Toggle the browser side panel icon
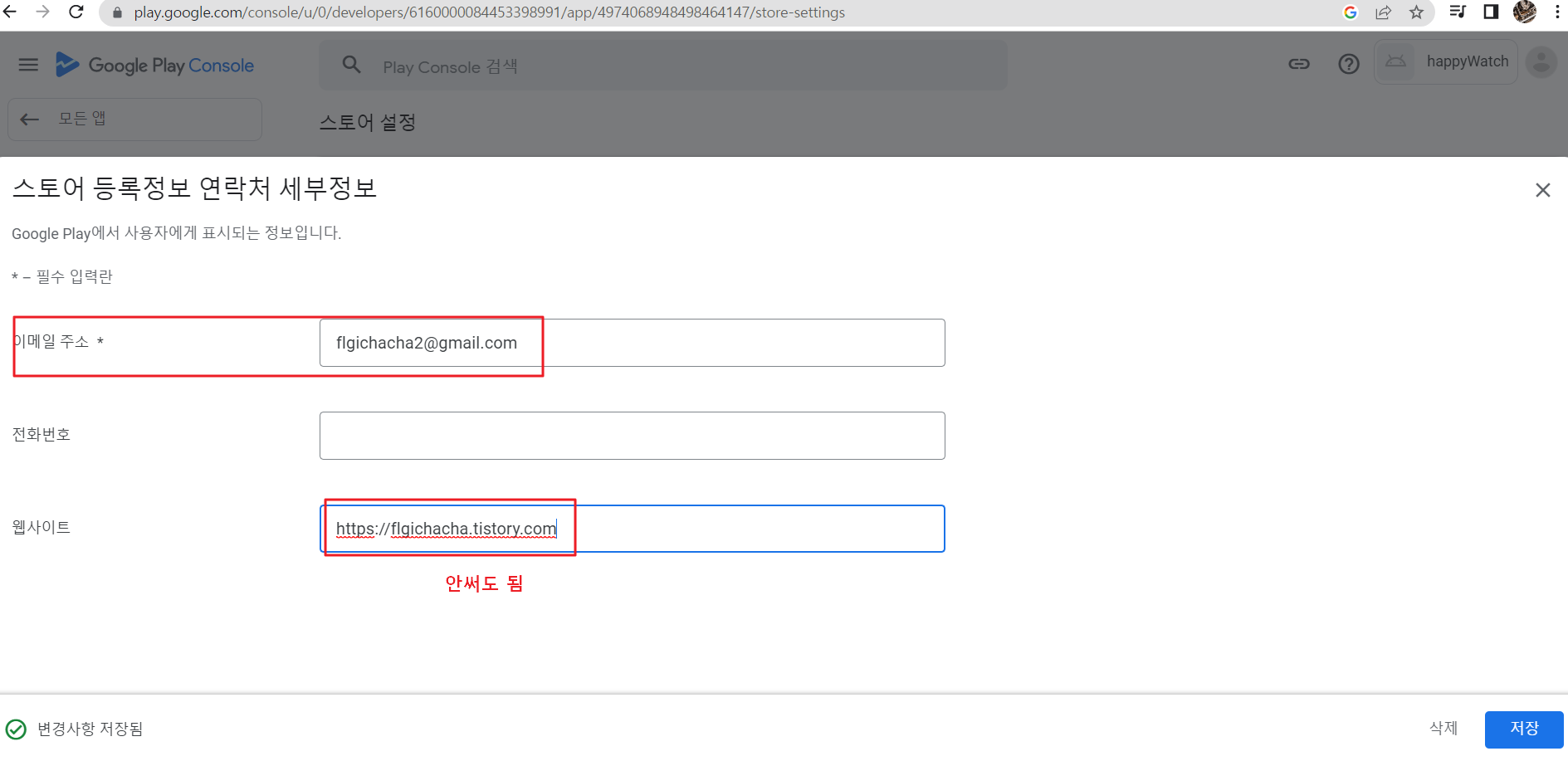The height and width of the screenshot is (761, 1568). (1491, 12)
